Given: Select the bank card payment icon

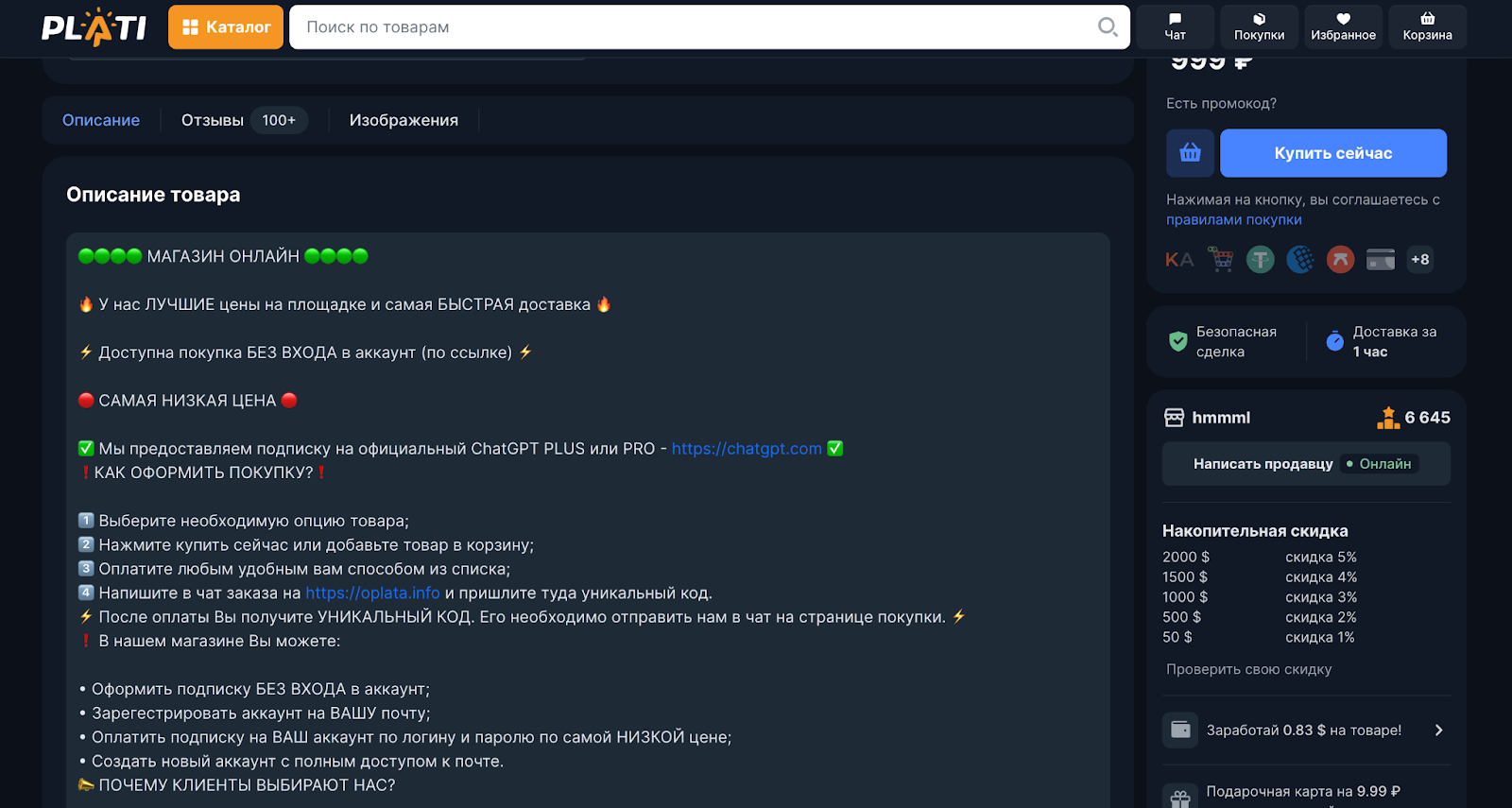Looking at the screenshot, I should (1380, 259).
